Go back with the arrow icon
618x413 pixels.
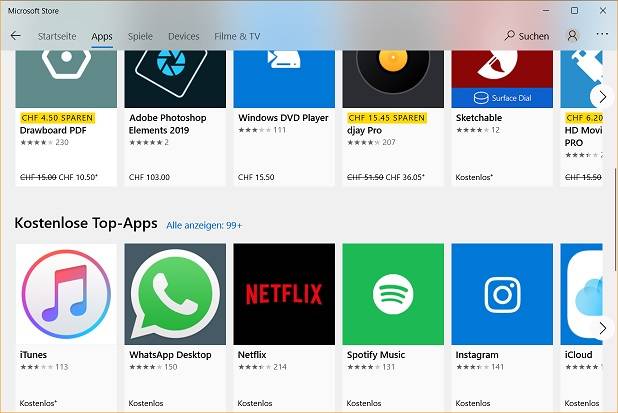tap(16, 36)
